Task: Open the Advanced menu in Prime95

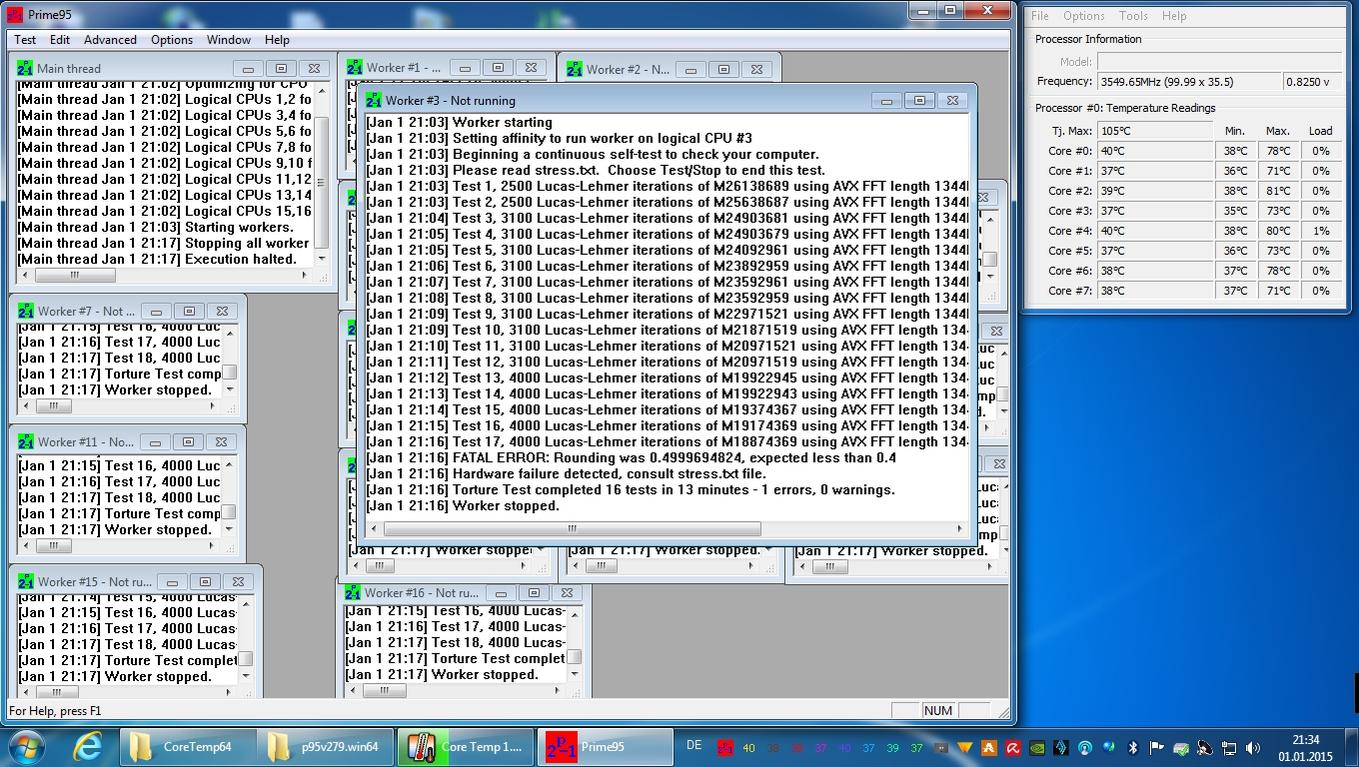Action: (110, 40)
